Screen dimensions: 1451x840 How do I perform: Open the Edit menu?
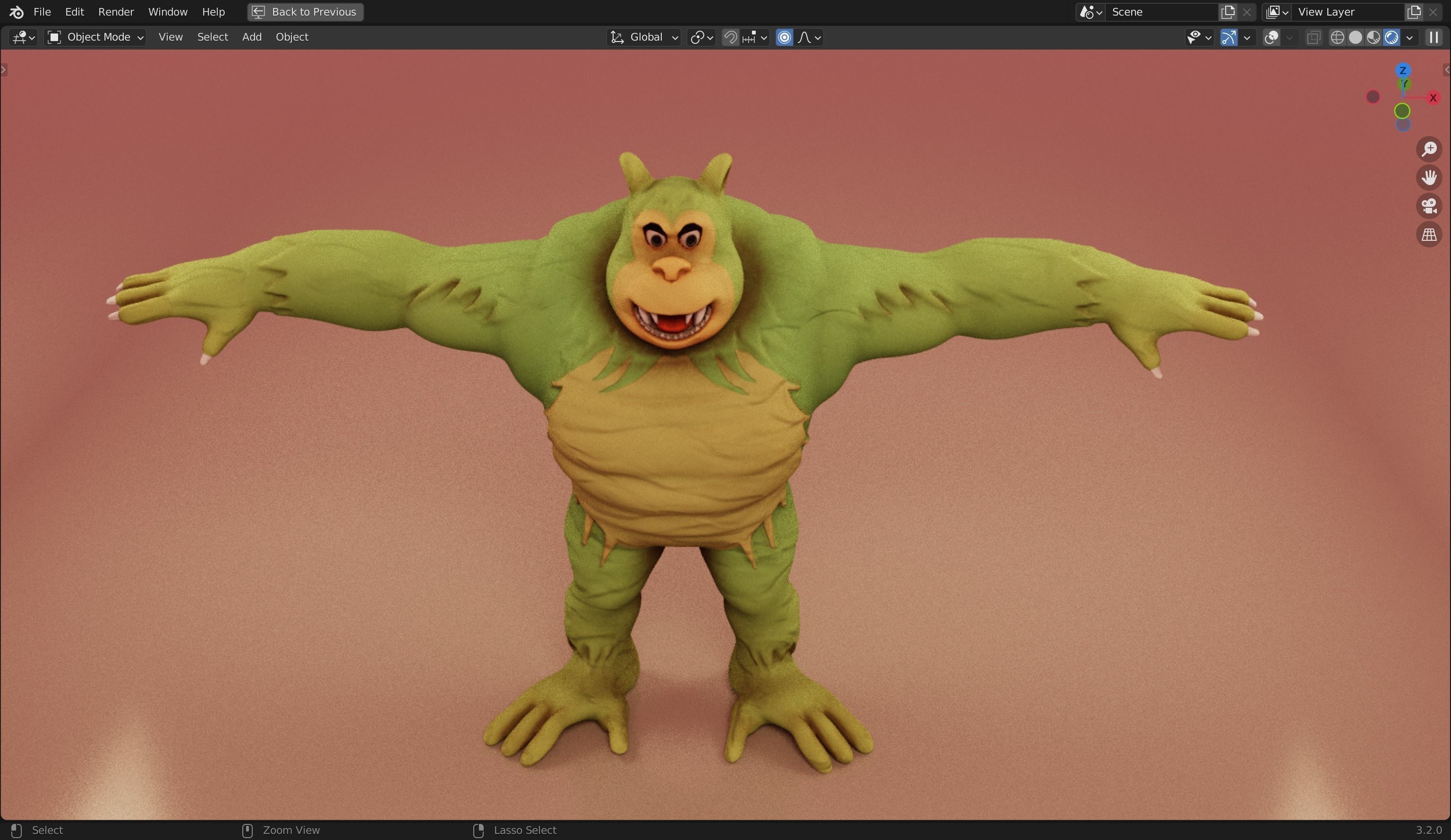[74, 11]
